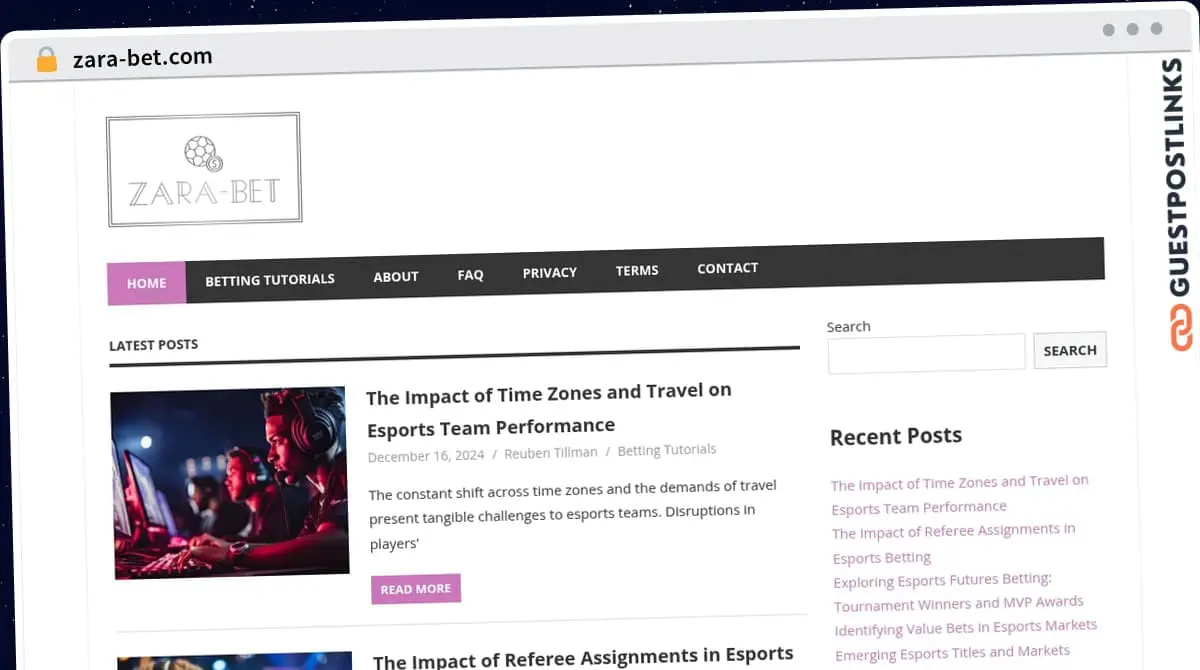The height and width of the screenshot is (670, 1200).
Task: Select the HOME menu item
Action: (x=146, y=283)
